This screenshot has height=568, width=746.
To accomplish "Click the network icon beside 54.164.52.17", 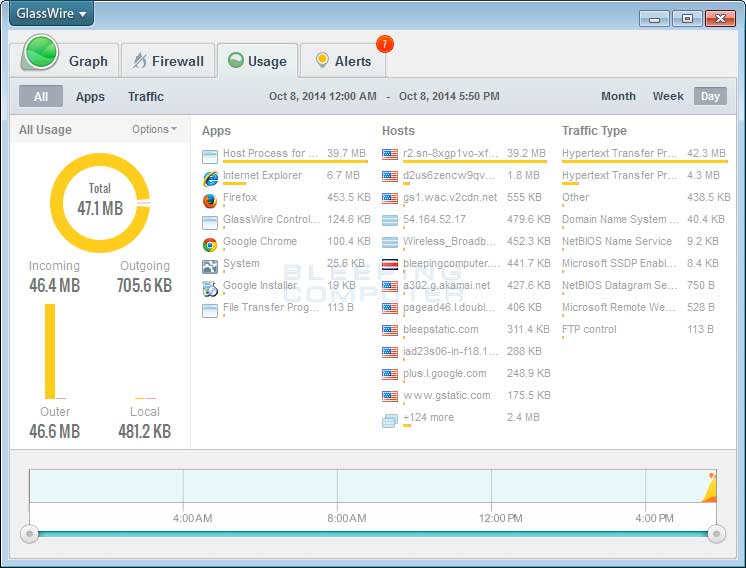I will click(x=390, y=220).
